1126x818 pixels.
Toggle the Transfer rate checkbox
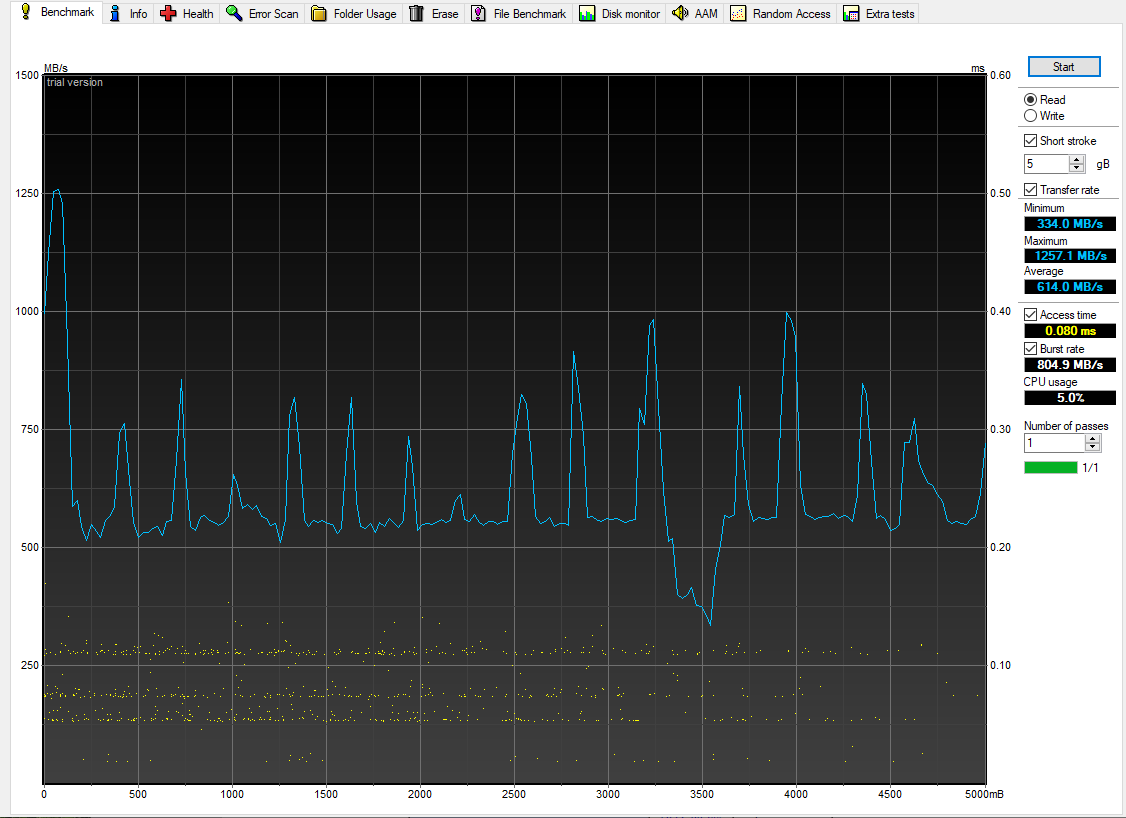[x=1030, y=190]
